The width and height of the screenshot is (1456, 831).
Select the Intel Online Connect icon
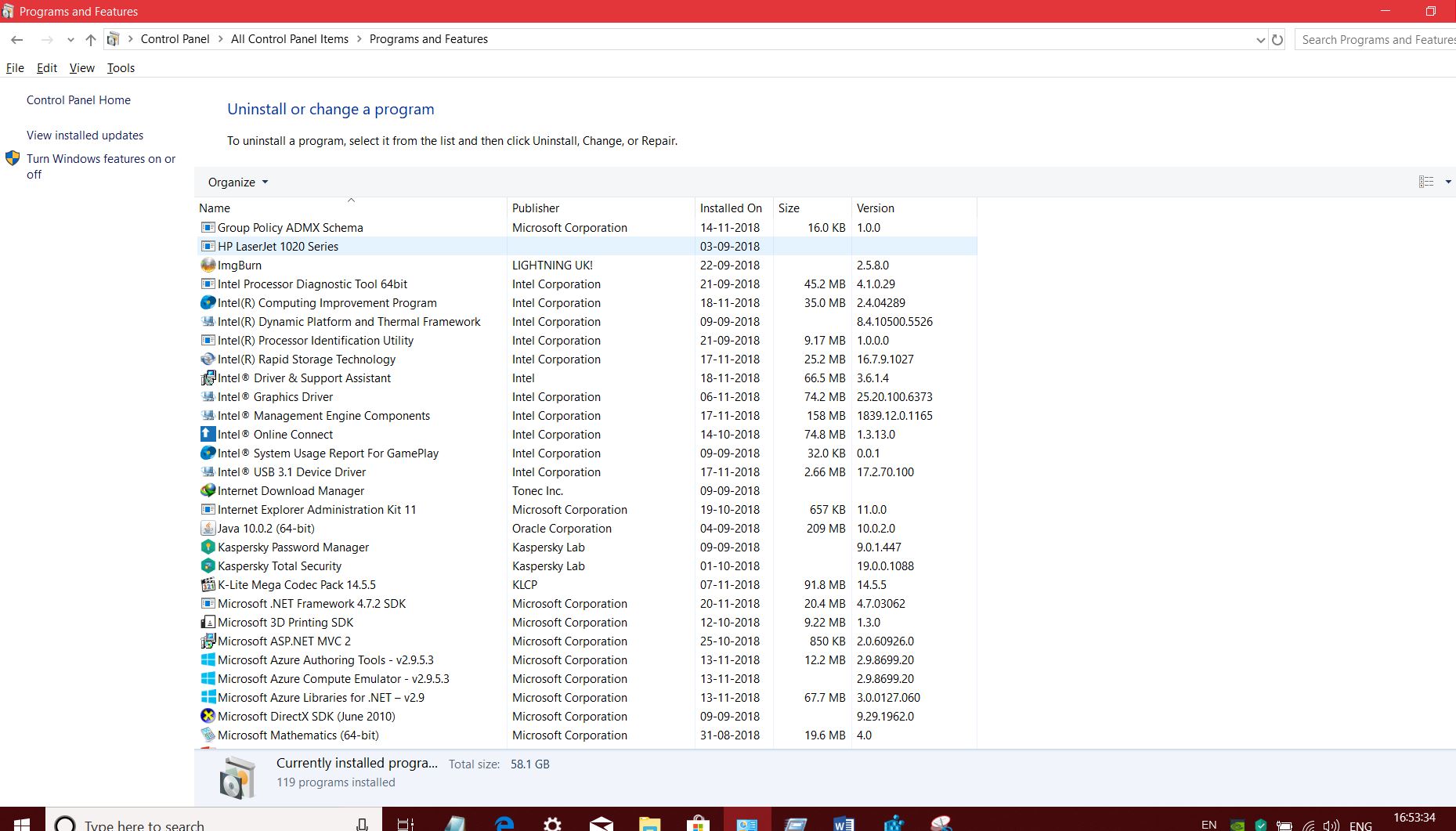(208, 435)
